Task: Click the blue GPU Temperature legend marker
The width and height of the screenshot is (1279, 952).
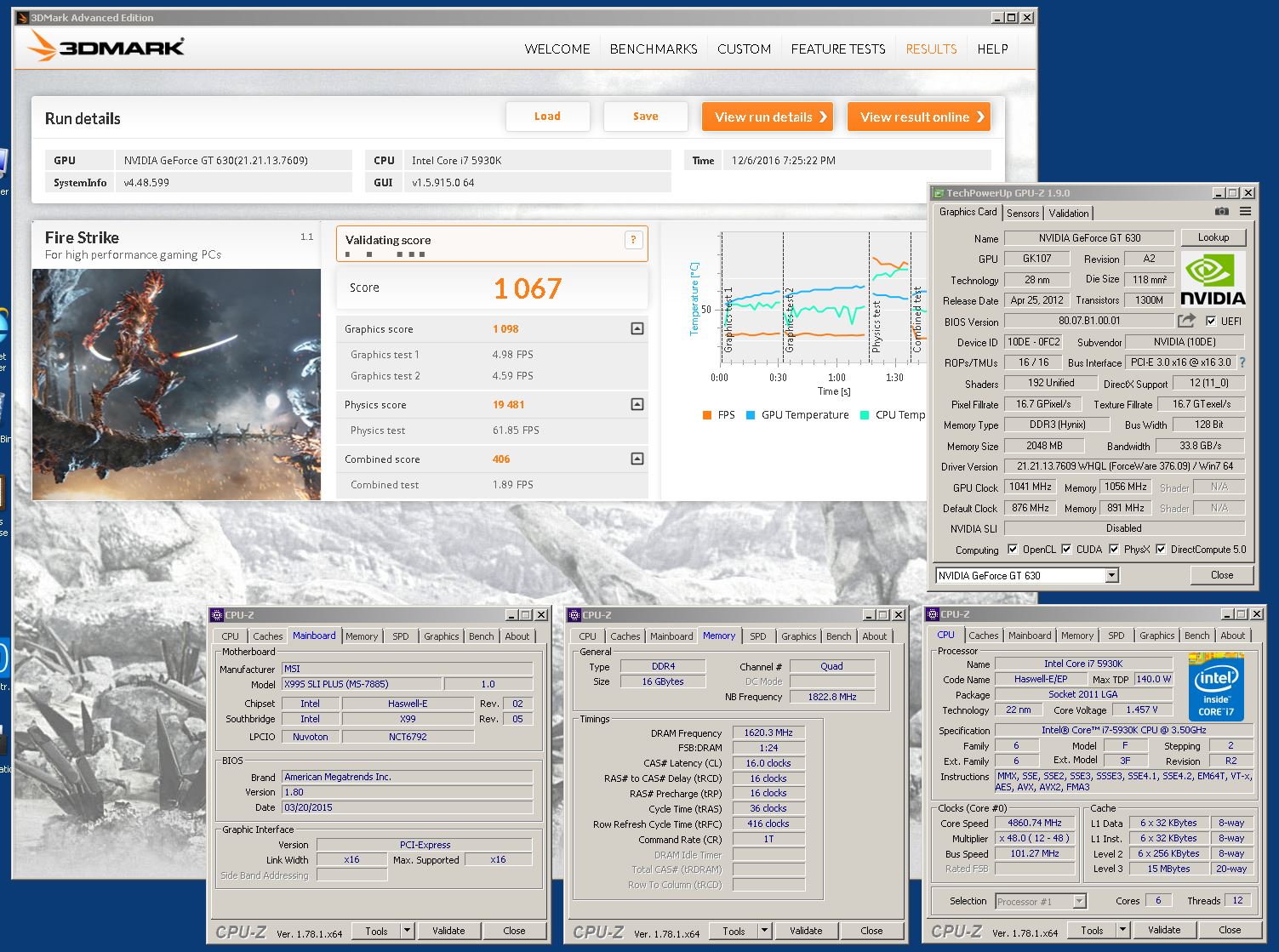Action: 751,415
